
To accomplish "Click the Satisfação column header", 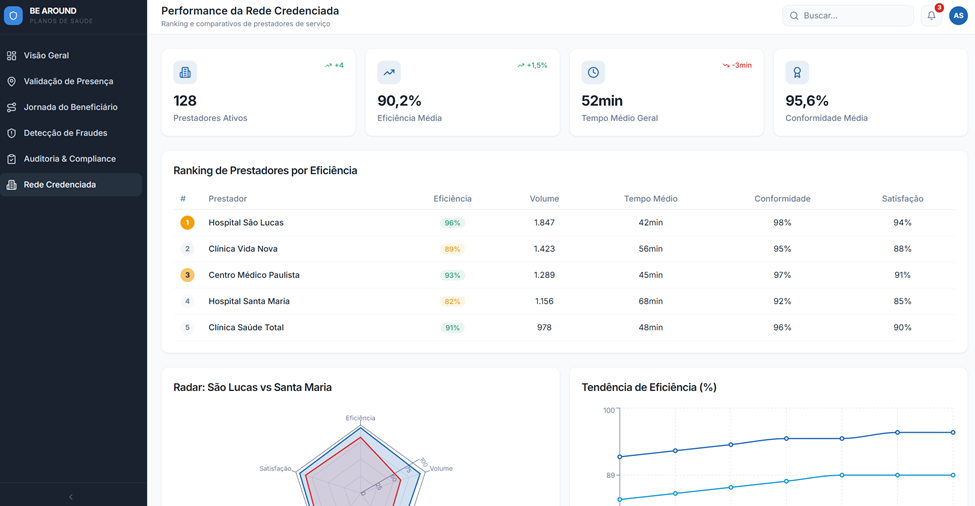I will [902, 199].
